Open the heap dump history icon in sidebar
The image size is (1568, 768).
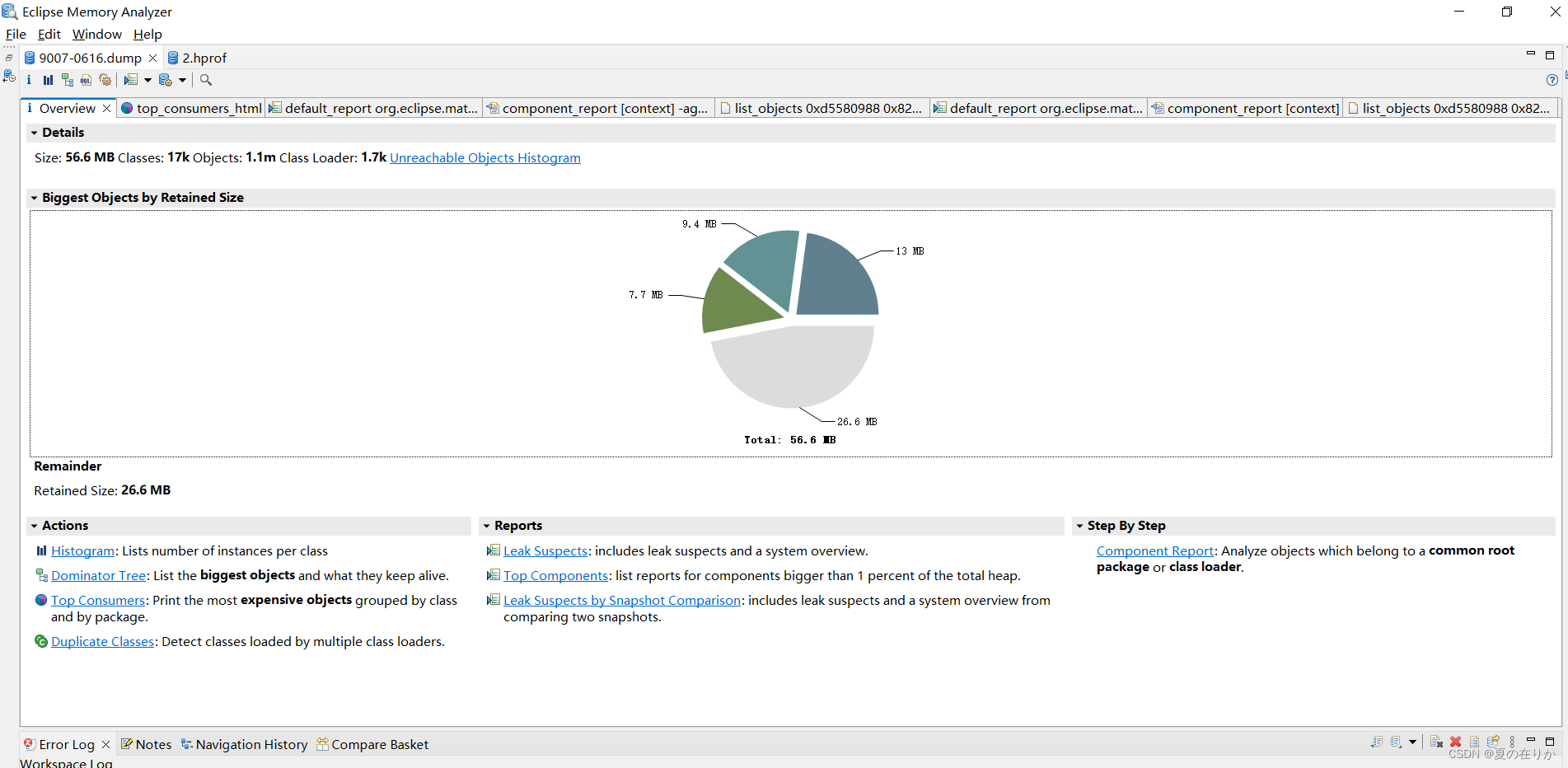click(x=9, y=76)
